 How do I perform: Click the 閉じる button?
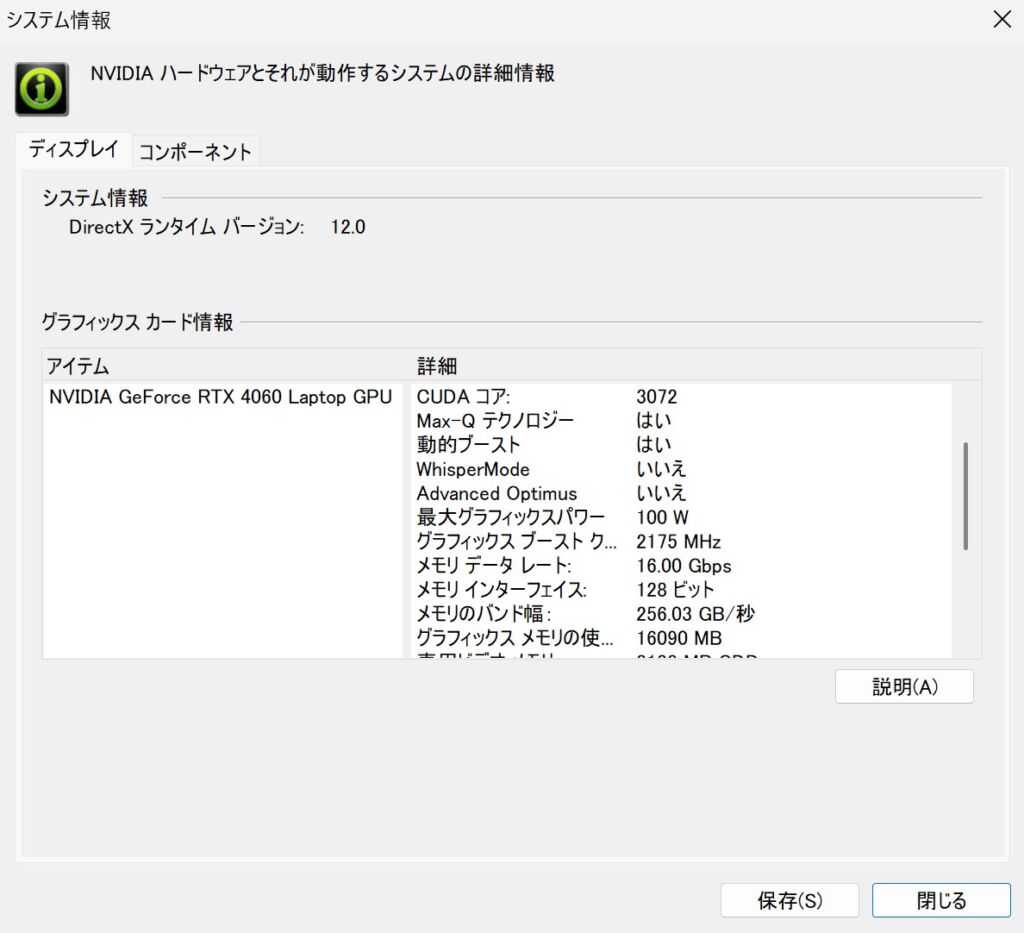[x=941, y=900]
